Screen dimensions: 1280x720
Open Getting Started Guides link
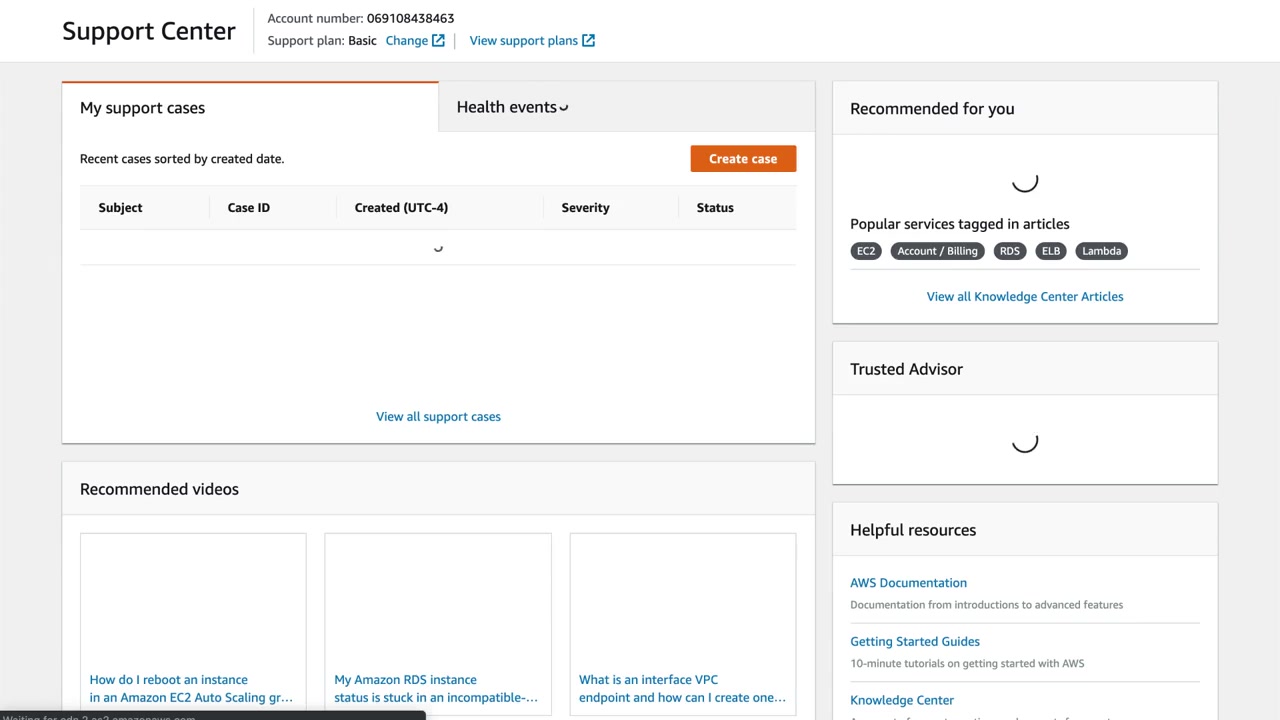[914, 642]
